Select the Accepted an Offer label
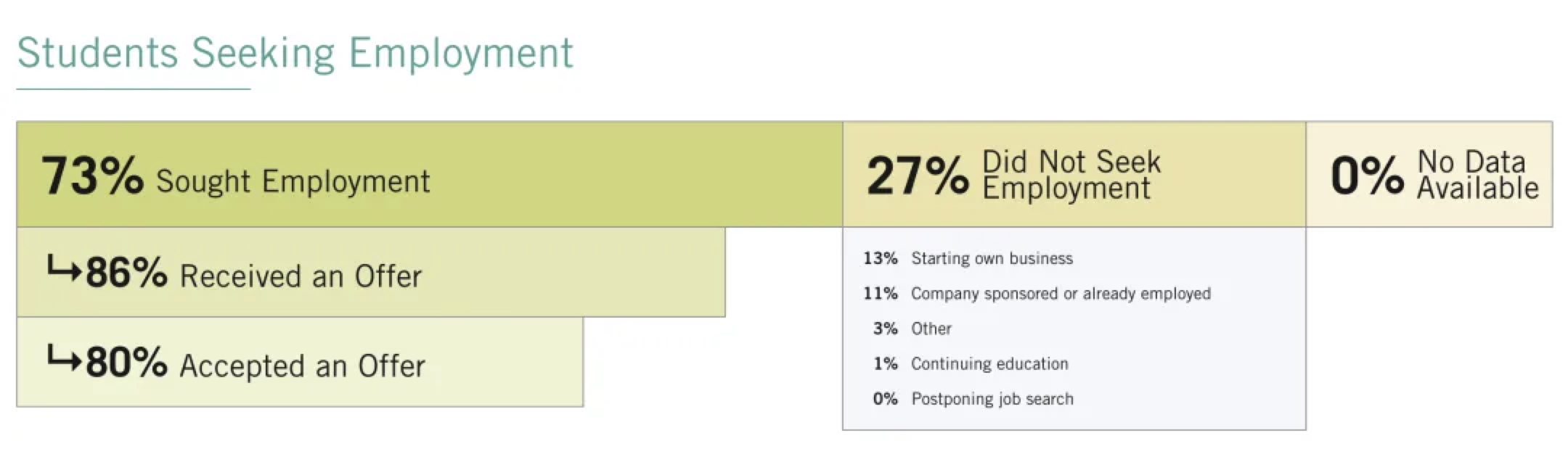The width and height of the screenshot is (1568, 454). click(x=302, y=366)
